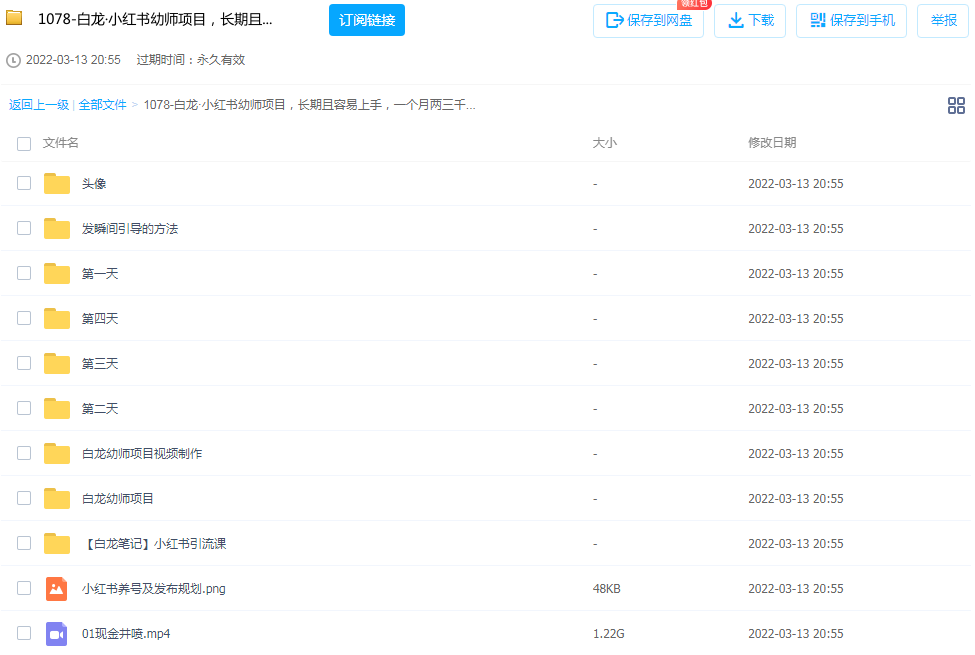Click 保存到网盘 button

tap(649, 21)
